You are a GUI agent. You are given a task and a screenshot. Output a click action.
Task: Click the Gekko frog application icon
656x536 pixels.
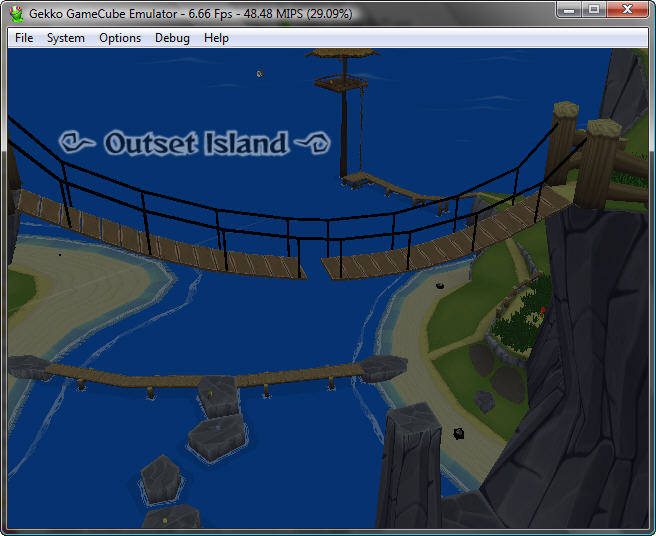click(17, 13)
